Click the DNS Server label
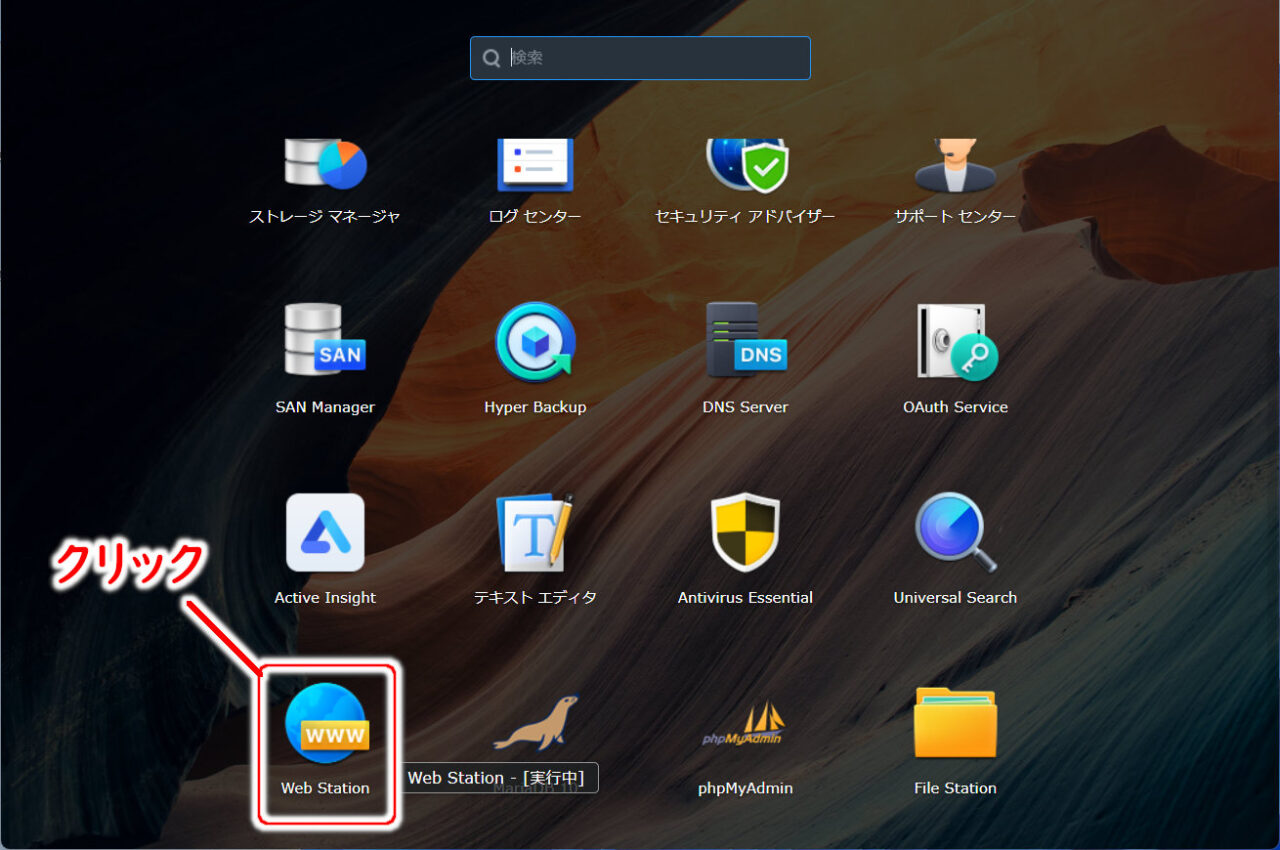This screenshot has width=1280, height=850. (x=745, y=407)
